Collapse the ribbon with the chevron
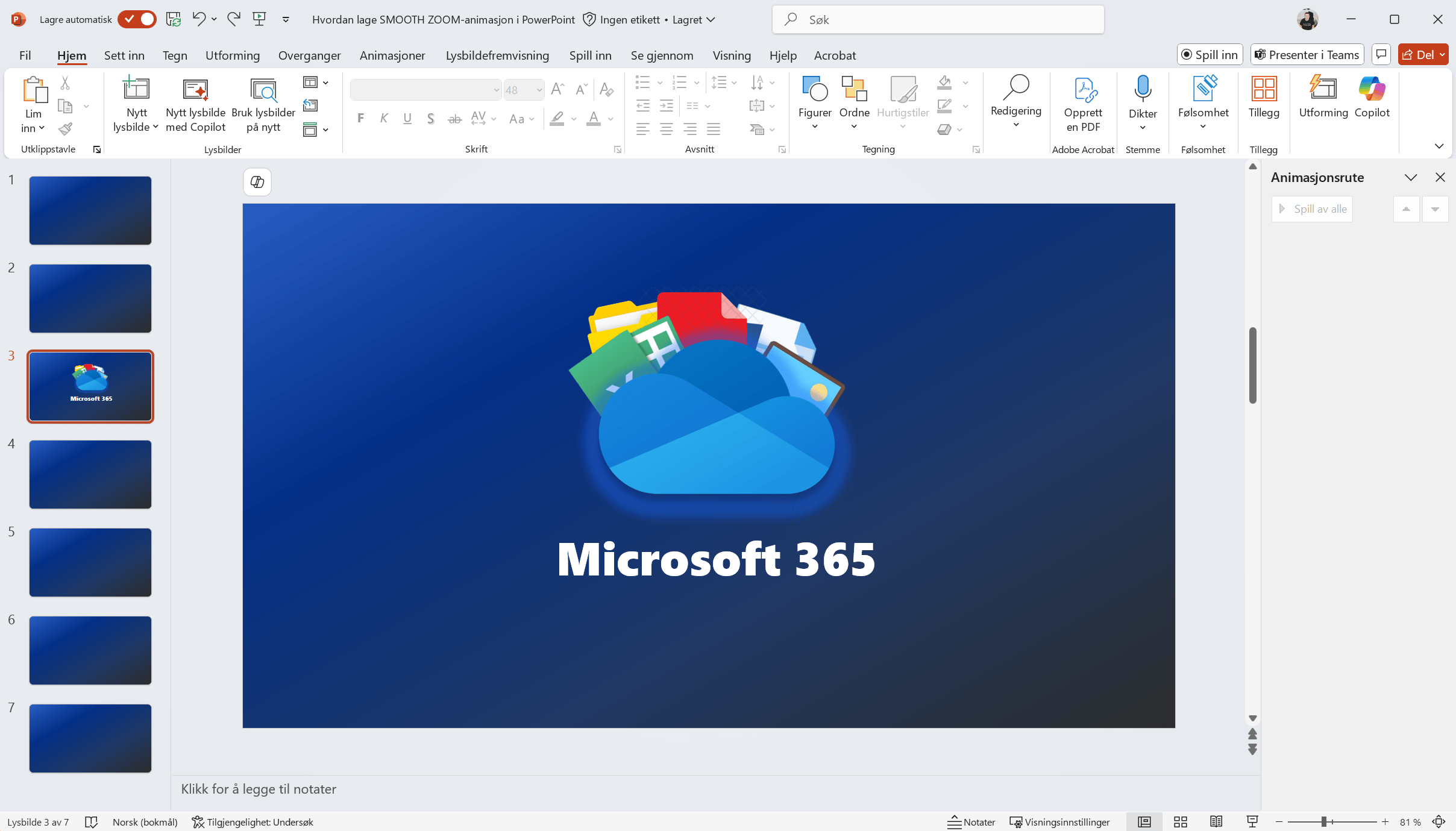 point(1439,146)
